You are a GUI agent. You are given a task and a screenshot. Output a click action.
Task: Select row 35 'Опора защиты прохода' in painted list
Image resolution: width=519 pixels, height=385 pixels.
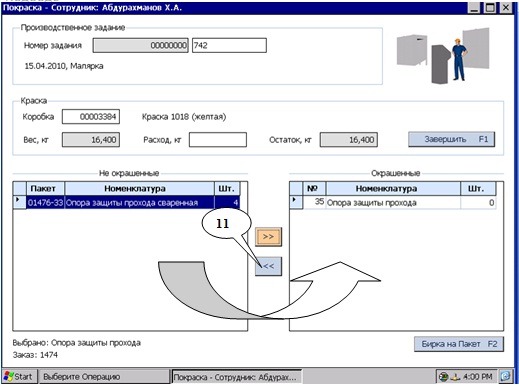399,203
